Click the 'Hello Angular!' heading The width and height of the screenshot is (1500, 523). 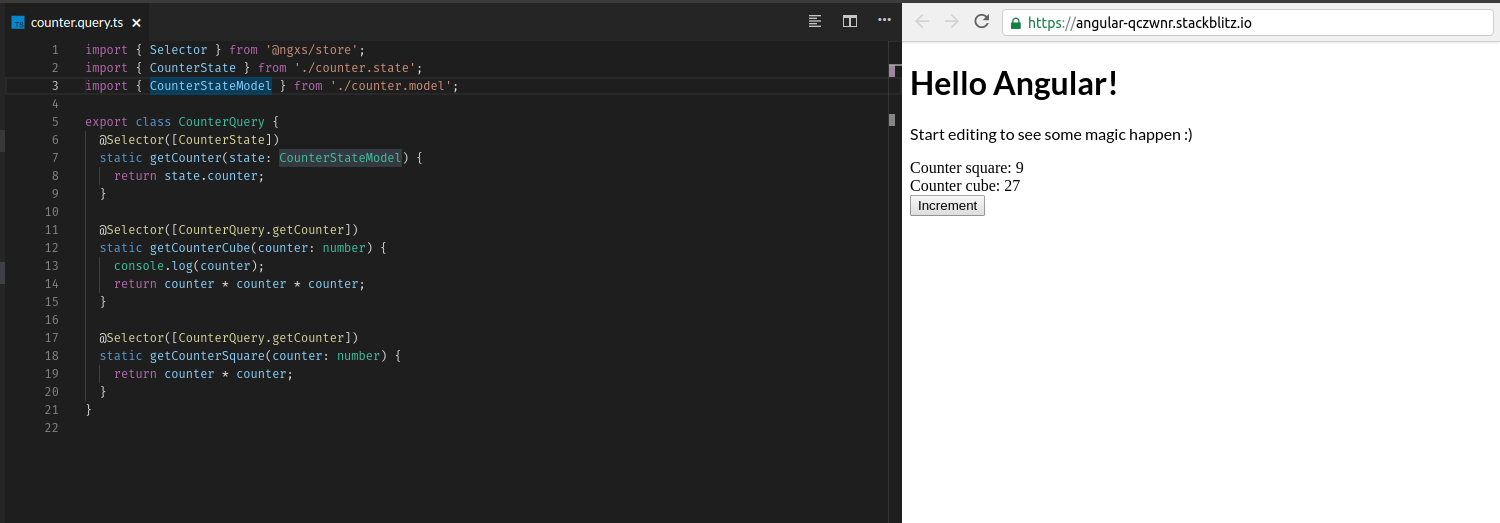click(x=1014, y=83)
